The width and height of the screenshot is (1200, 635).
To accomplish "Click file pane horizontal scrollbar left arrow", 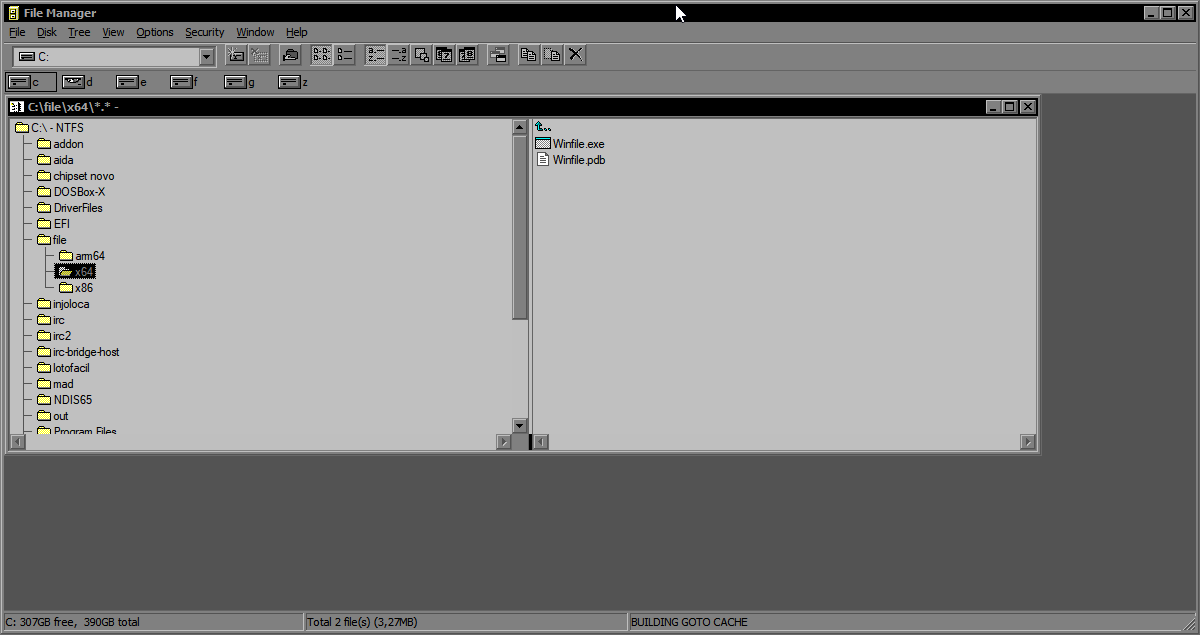I will click(541, 442).
